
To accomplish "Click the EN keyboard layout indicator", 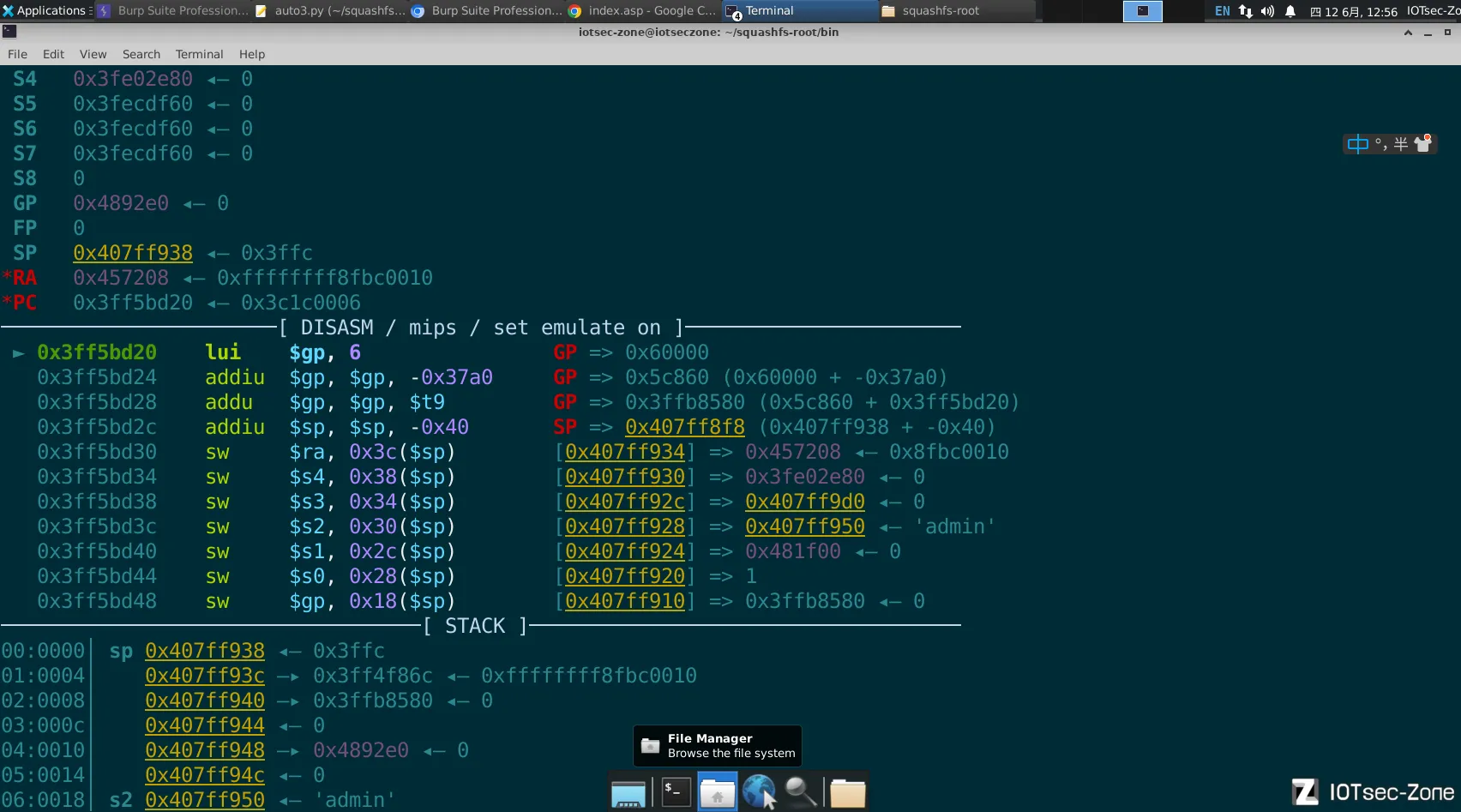I will pos(1222,11).
